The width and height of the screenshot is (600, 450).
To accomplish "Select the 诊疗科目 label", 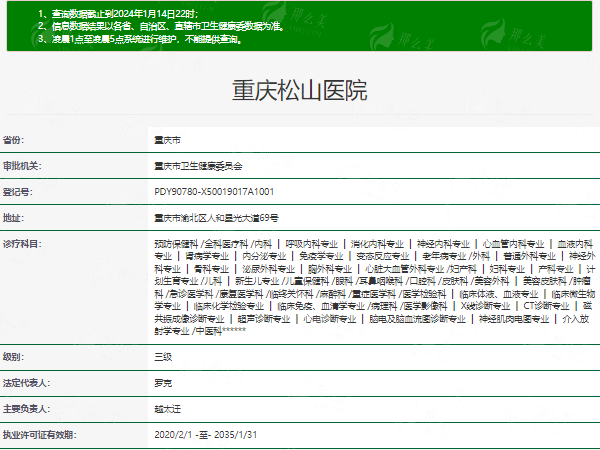I will (x=22, y=244).
